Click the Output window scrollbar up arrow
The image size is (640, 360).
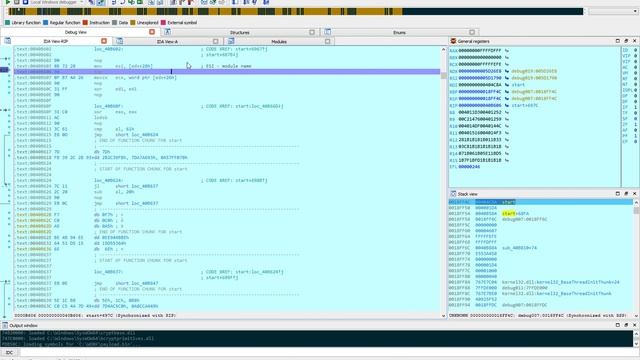pos(636,333)
